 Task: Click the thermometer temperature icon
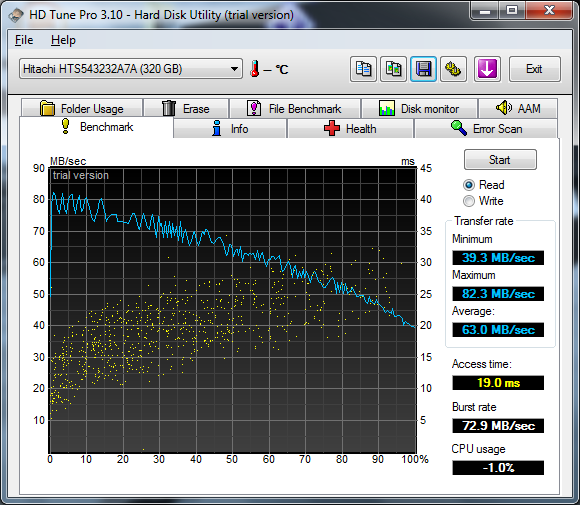click(254, 69)
